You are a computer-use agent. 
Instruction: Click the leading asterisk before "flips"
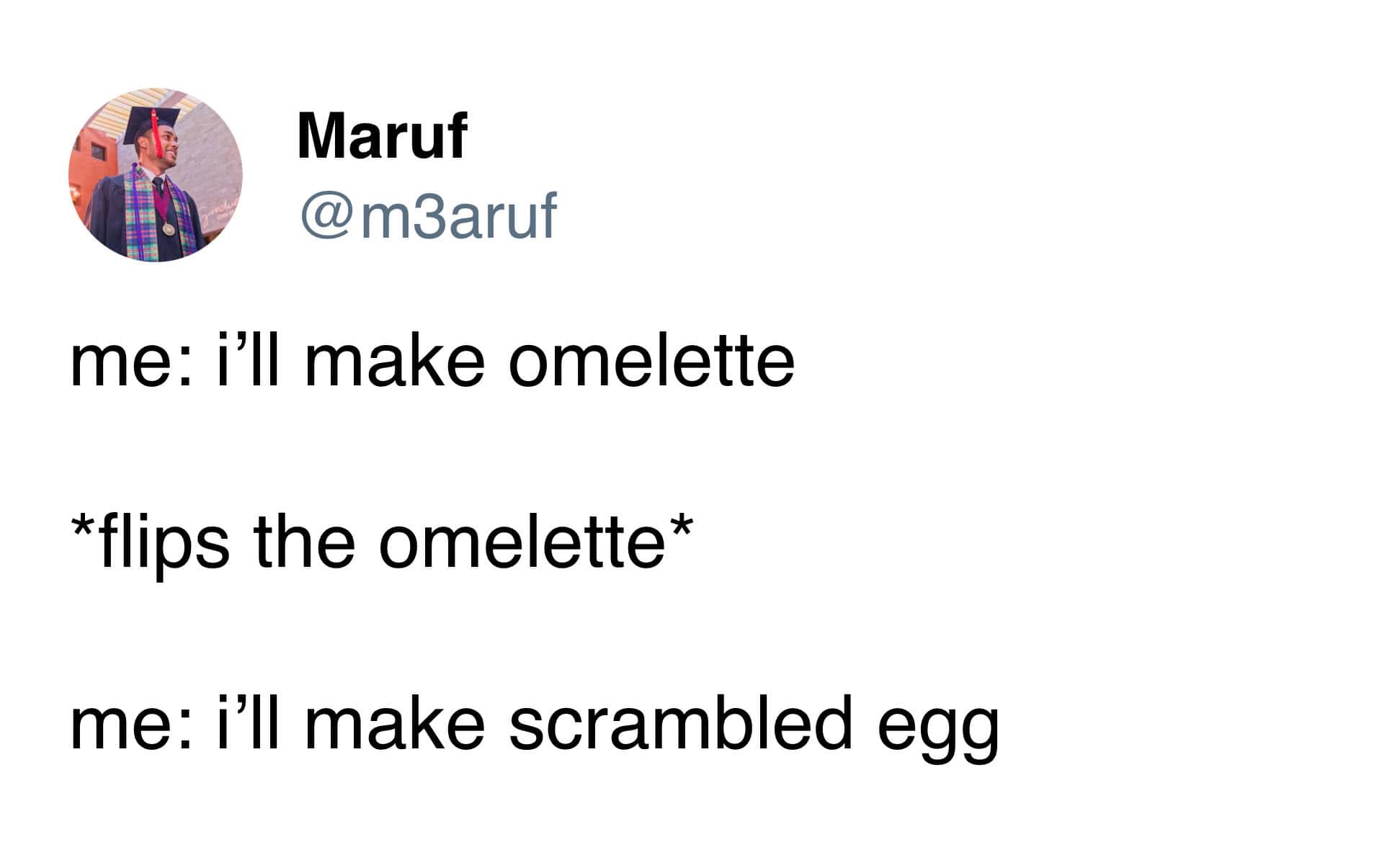[84, 529]
